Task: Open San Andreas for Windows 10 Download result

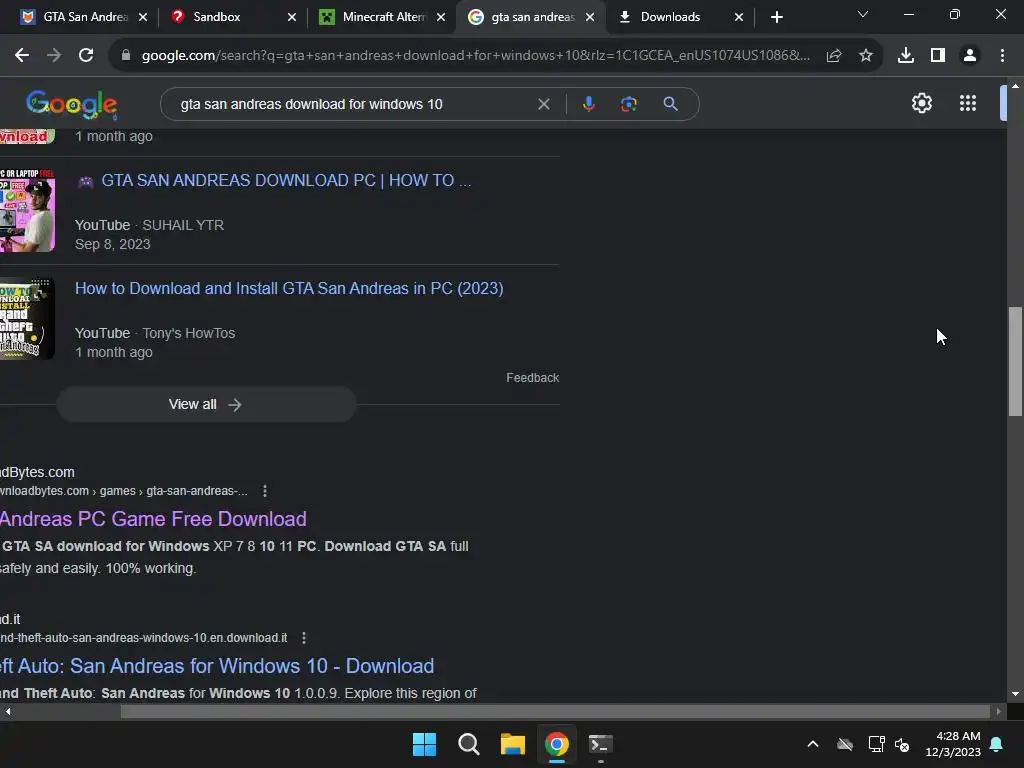Action: coord(217,666)
